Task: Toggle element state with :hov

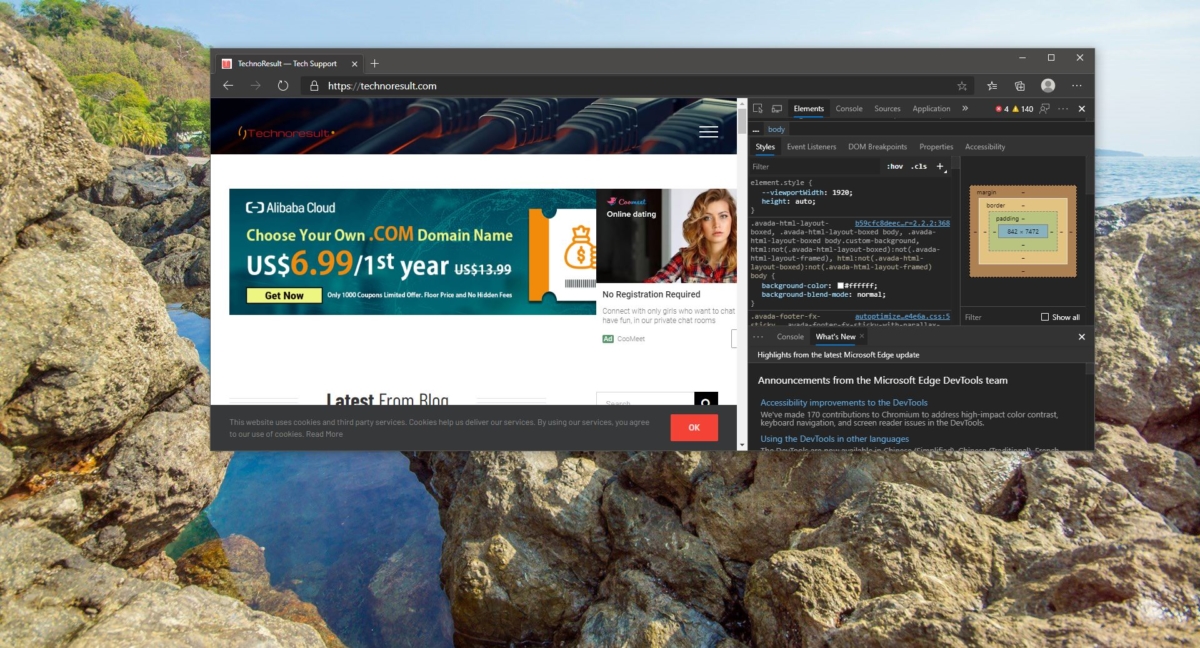Action: (x=894, y=166)
